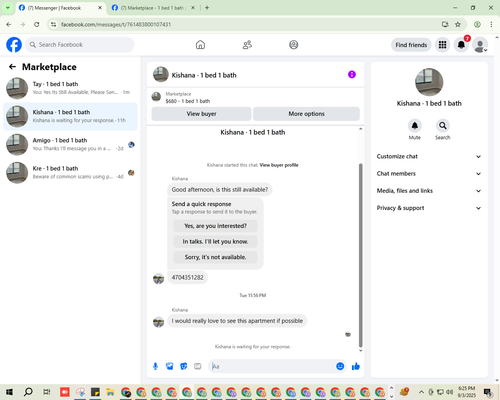
Task: Select quick response 'In talks. I'll let you know.'
Action: (215, 241)
